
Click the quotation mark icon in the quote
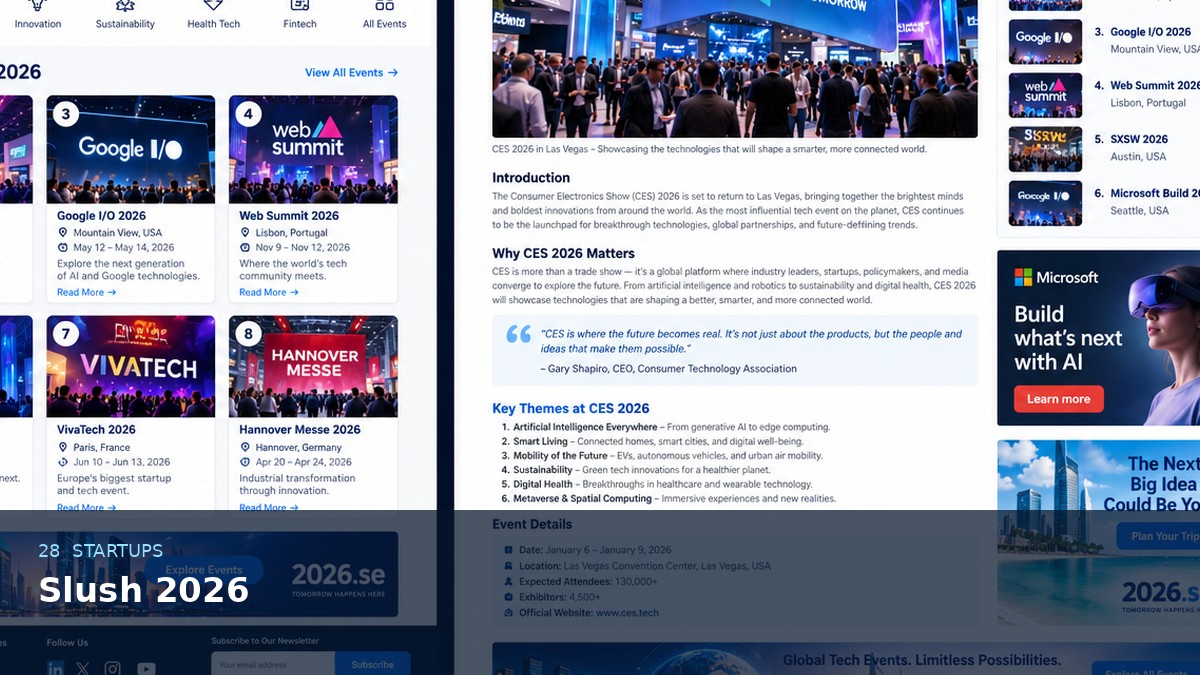tap(519, 334)
